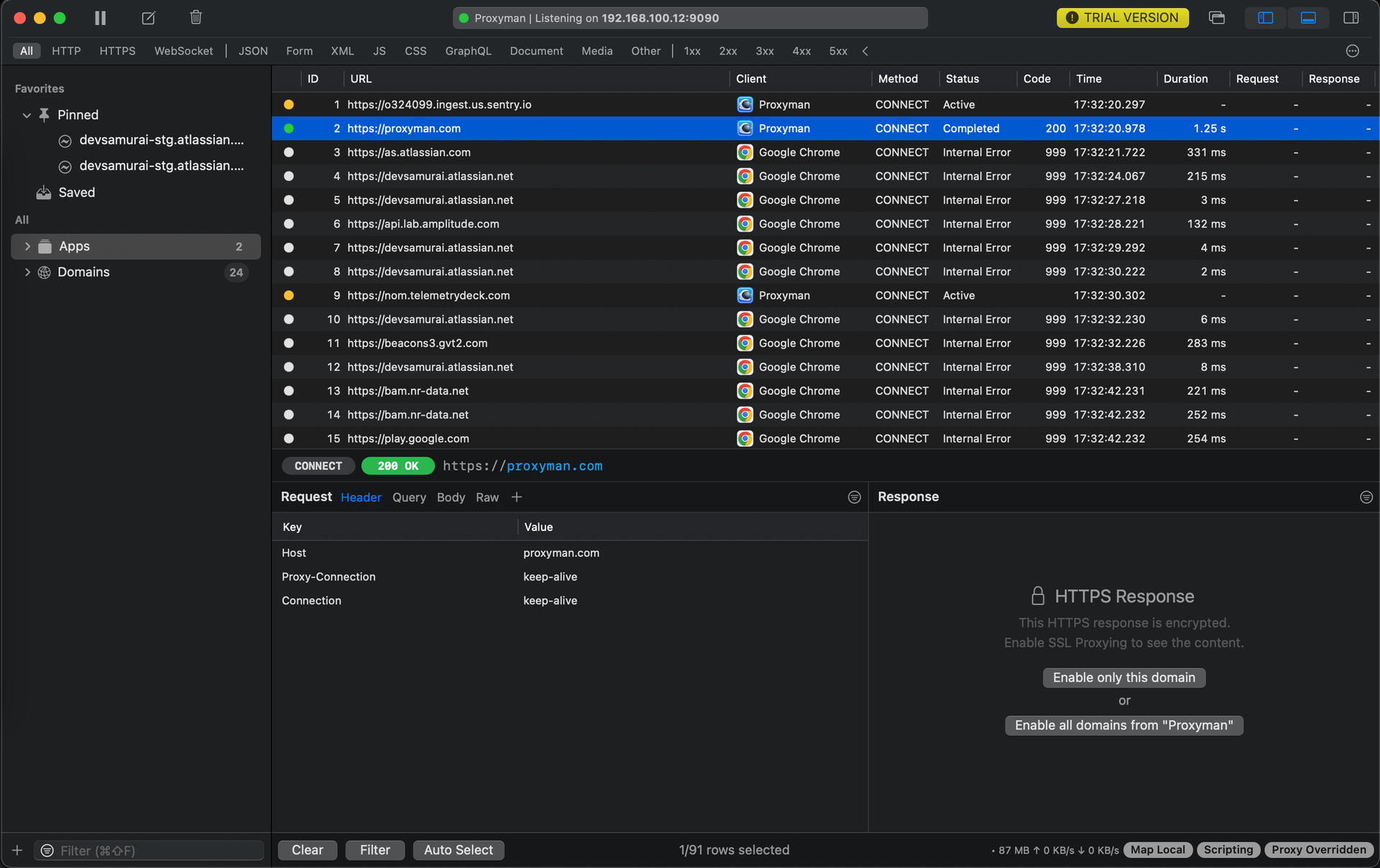This screenshot has height=868, width=1380.
Task: Enable all domains from Proxyman
Action: [x=1124, y=726]
